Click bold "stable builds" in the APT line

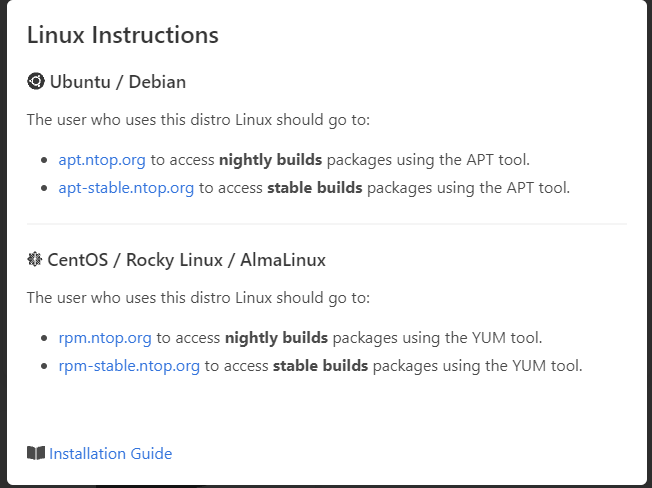(x=312, y=187)
